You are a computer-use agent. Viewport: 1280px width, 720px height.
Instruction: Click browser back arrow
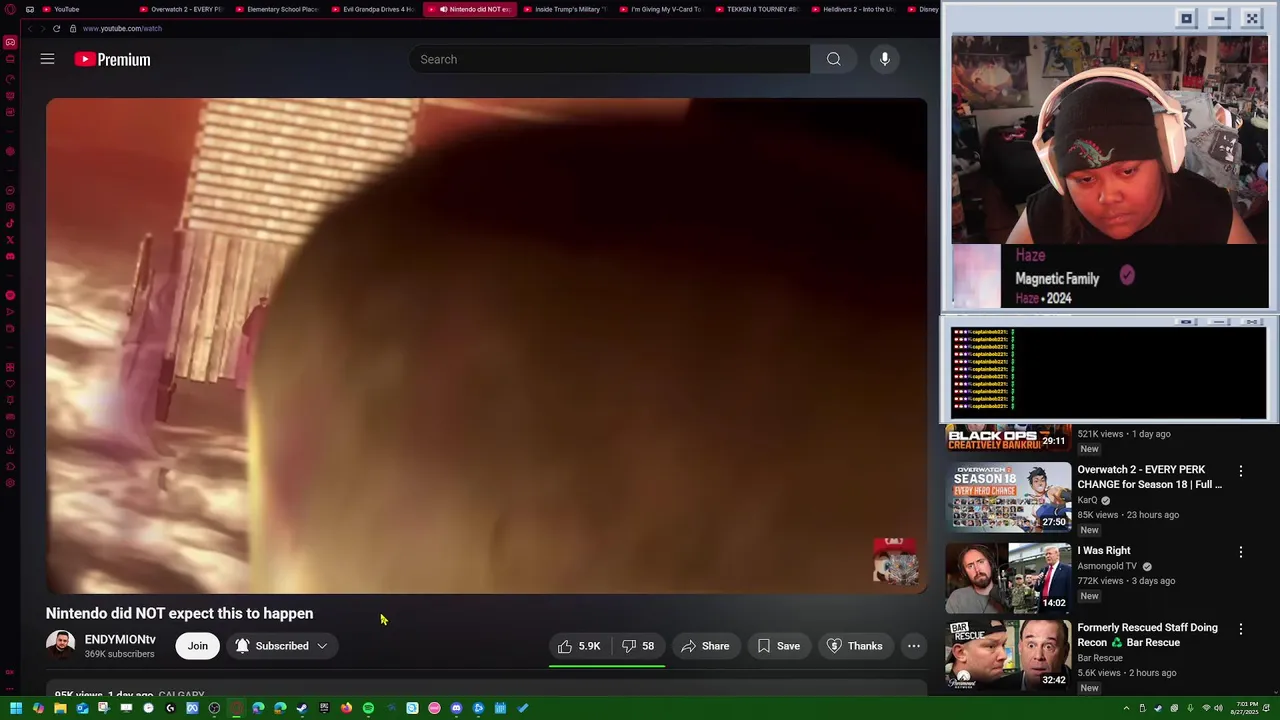29,28
